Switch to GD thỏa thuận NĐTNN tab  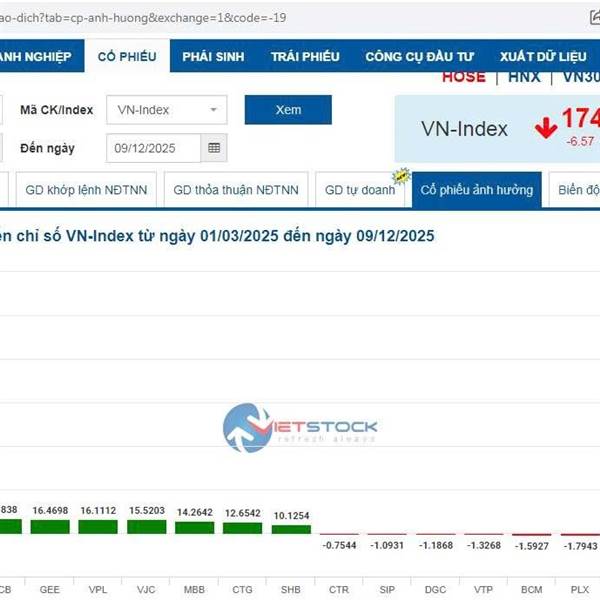click(236, 190)
